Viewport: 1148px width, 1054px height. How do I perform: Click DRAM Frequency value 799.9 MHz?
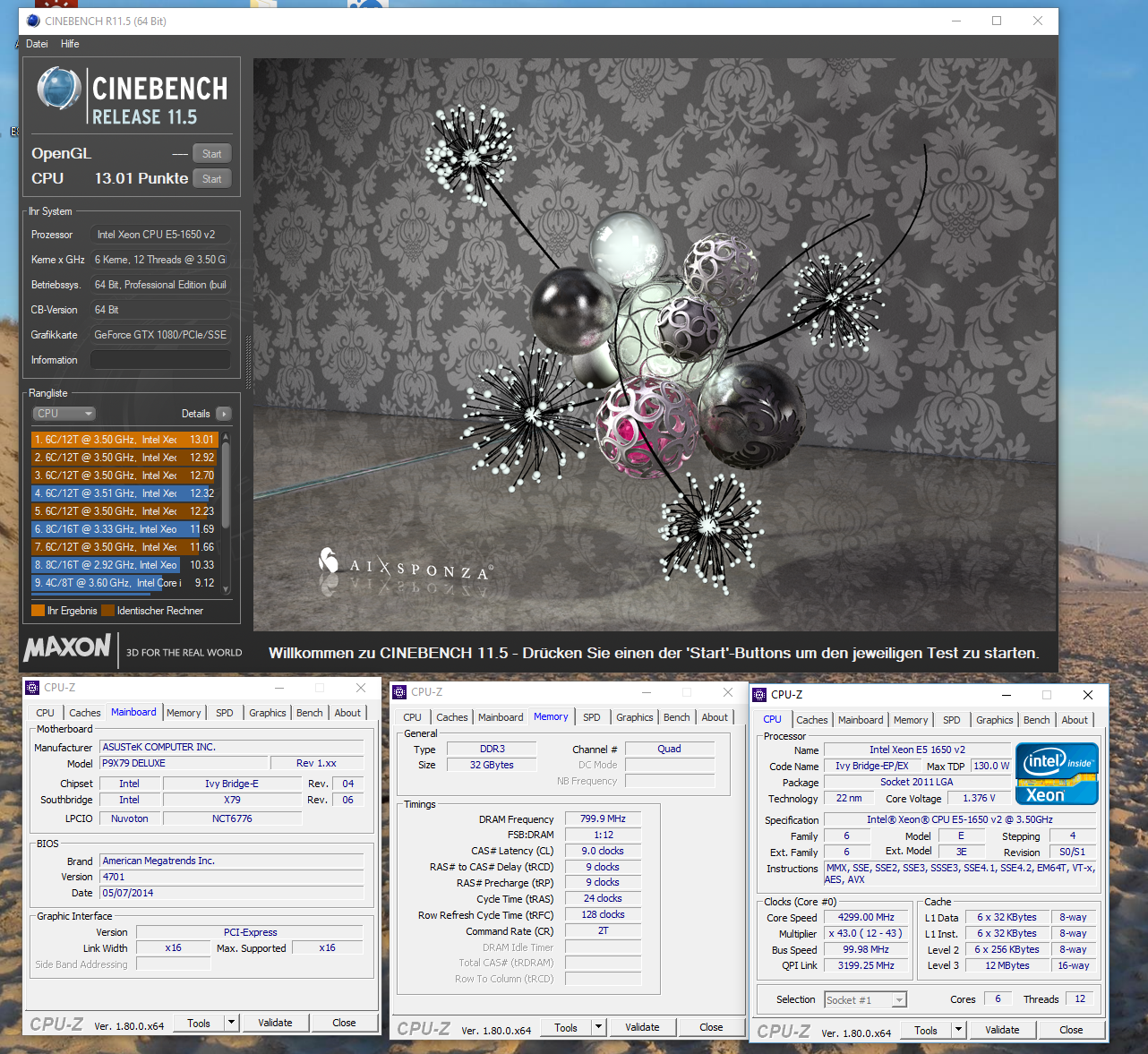603,818
